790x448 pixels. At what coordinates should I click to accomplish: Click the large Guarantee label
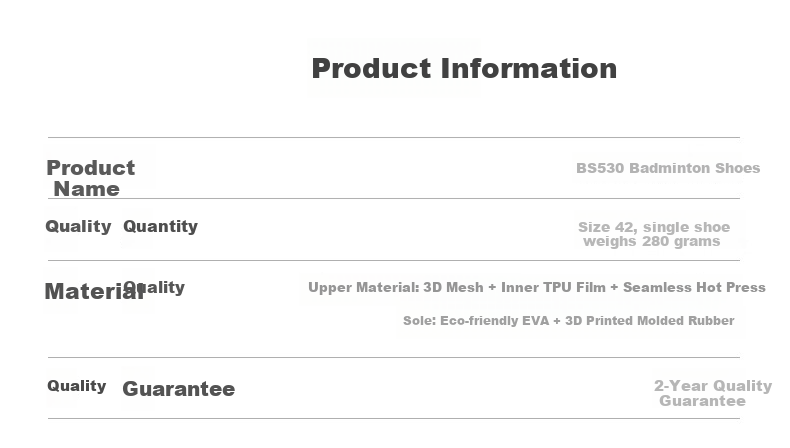point(178,389)
